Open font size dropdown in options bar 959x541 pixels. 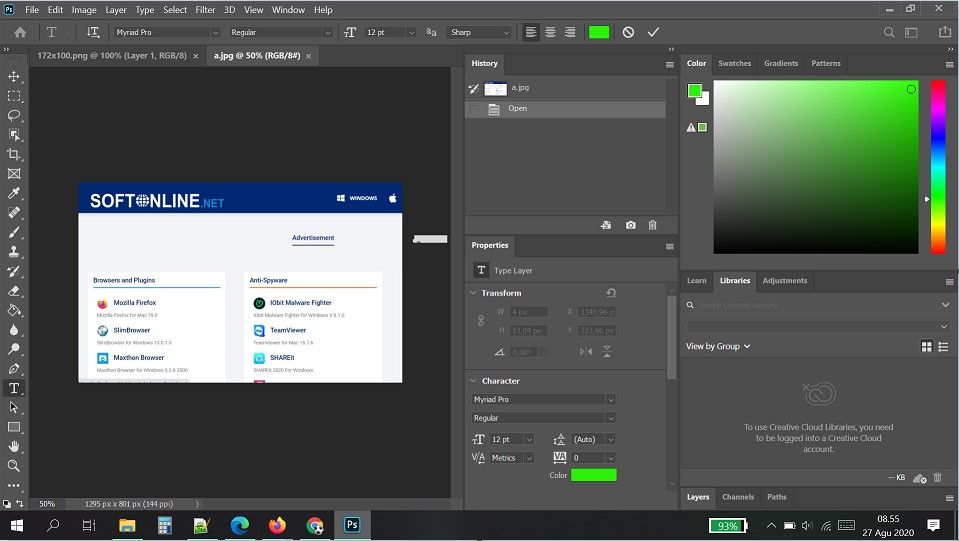pyautogui.click(x=411, y=32)
